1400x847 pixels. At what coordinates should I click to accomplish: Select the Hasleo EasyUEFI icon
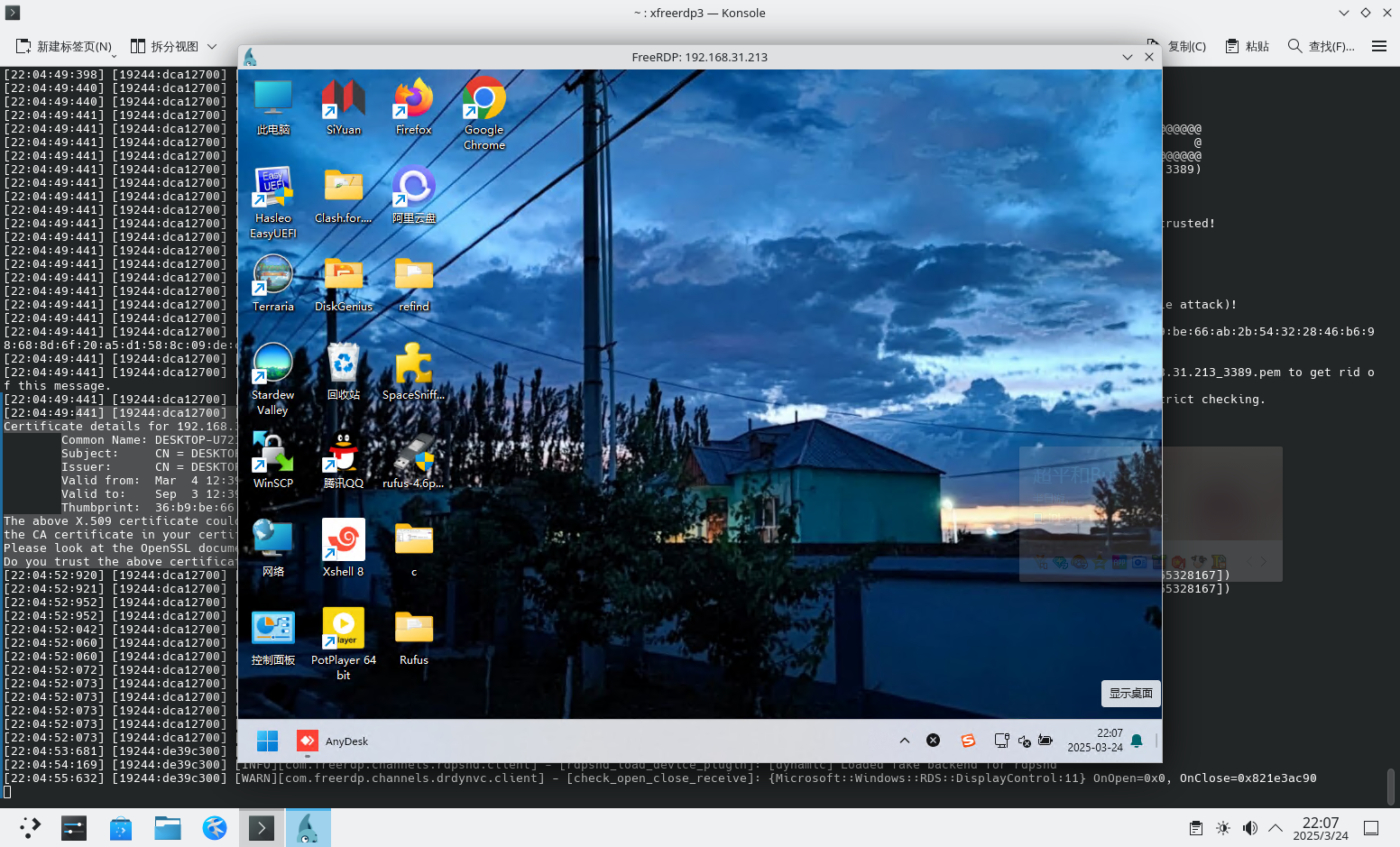[x=272, y=202]
